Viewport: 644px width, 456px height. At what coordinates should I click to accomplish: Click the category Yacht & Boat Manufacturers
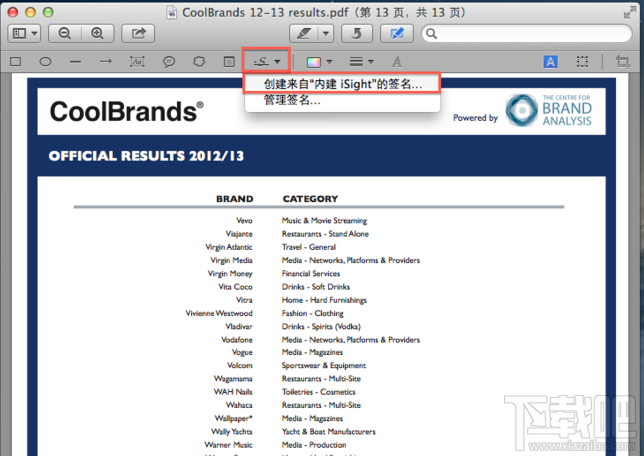point(329,432)
